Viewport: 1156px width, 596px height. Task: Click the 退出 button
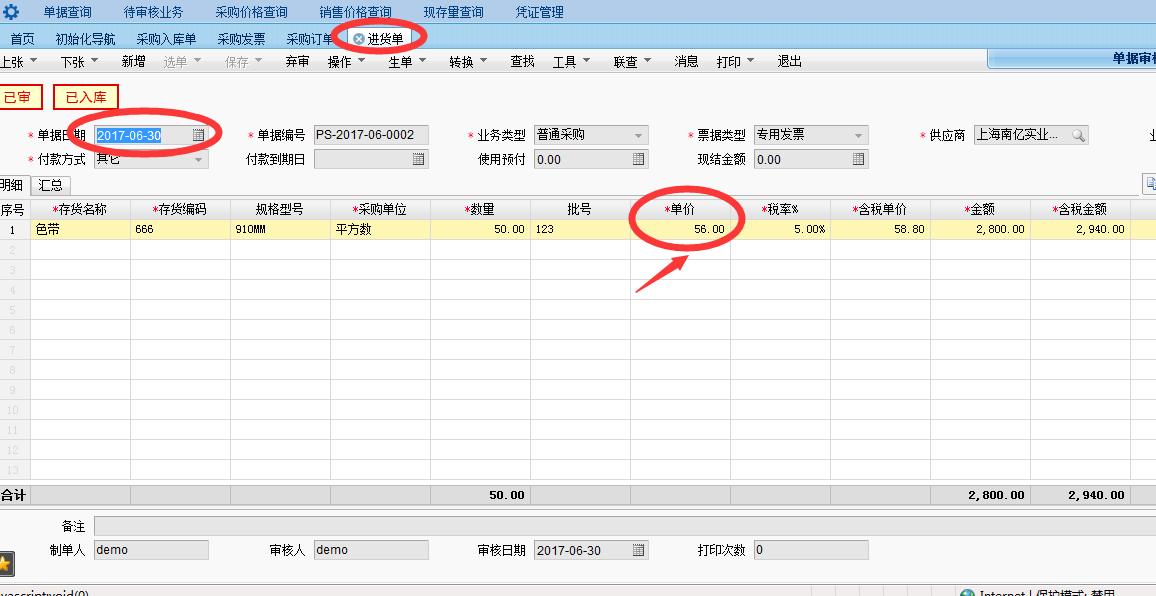click(x=790, y=62)
